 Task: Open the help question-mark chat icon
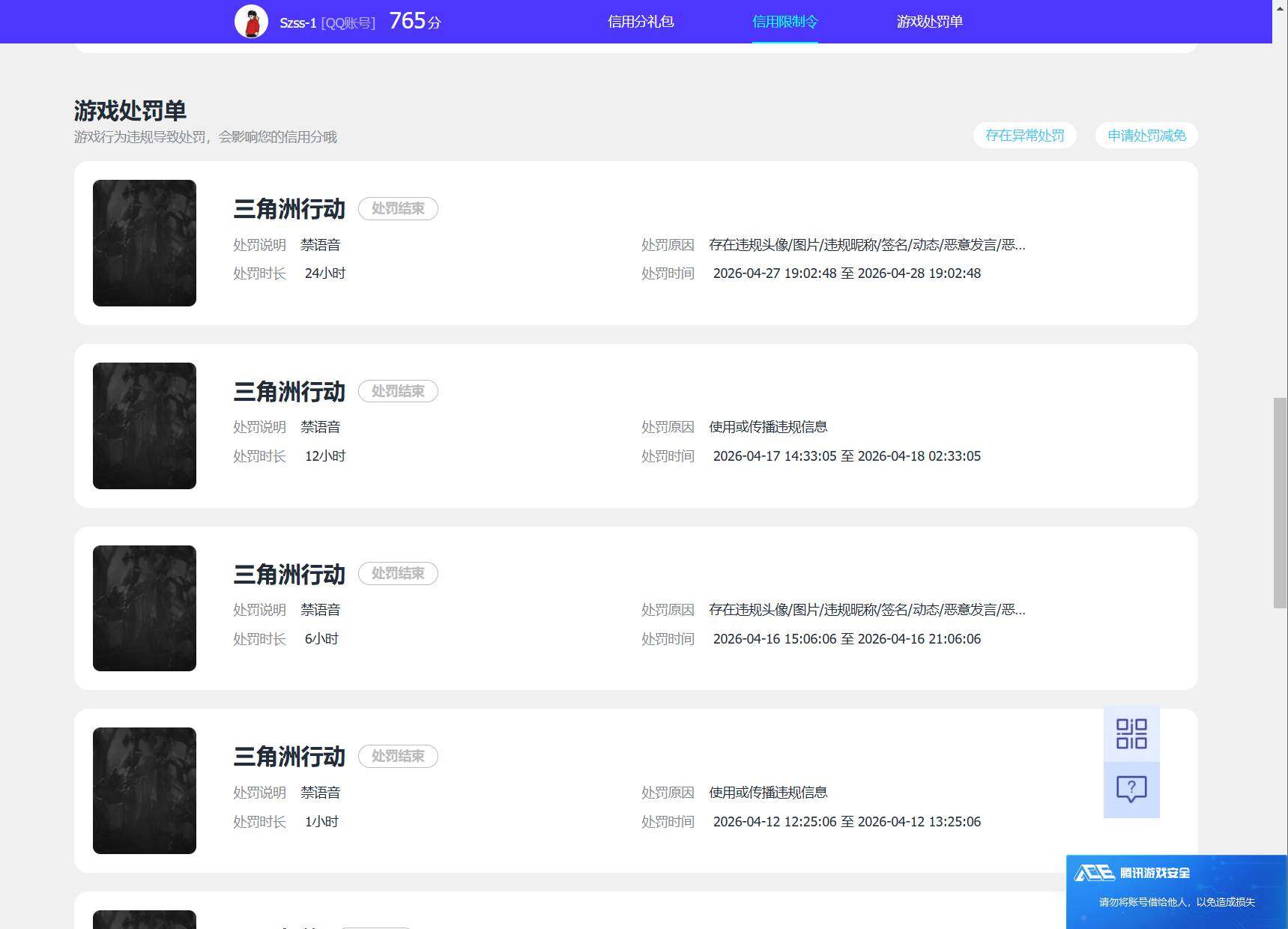coord(1131,790)
